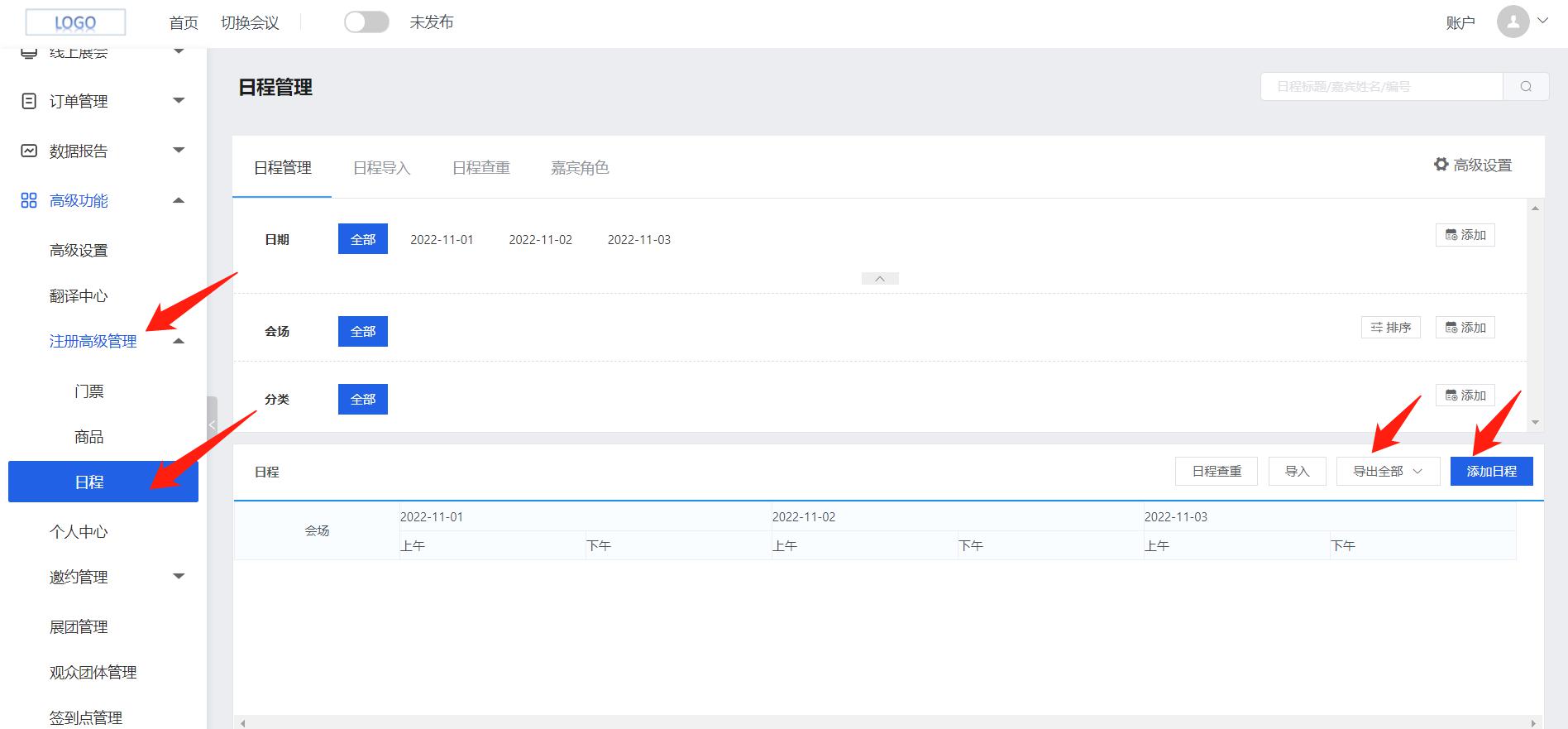Open 切换会议 in top navigation
Screen dimensions: 1568x729
(250, 23)
